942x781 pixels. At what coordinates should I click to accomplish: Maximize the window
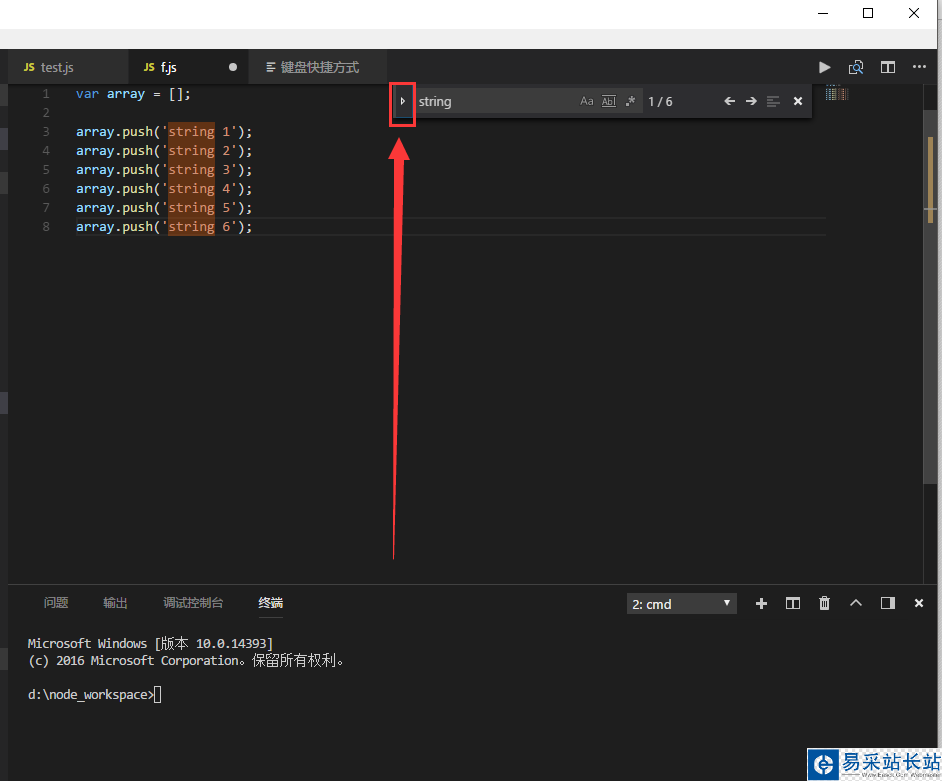[x=868, y=13]
